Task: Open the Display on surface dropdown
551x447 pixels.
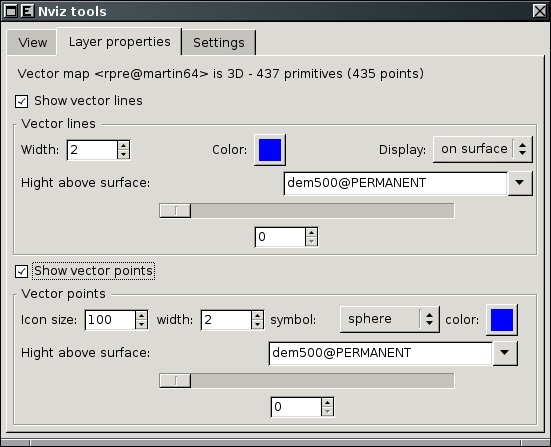Action: point(482,149)
